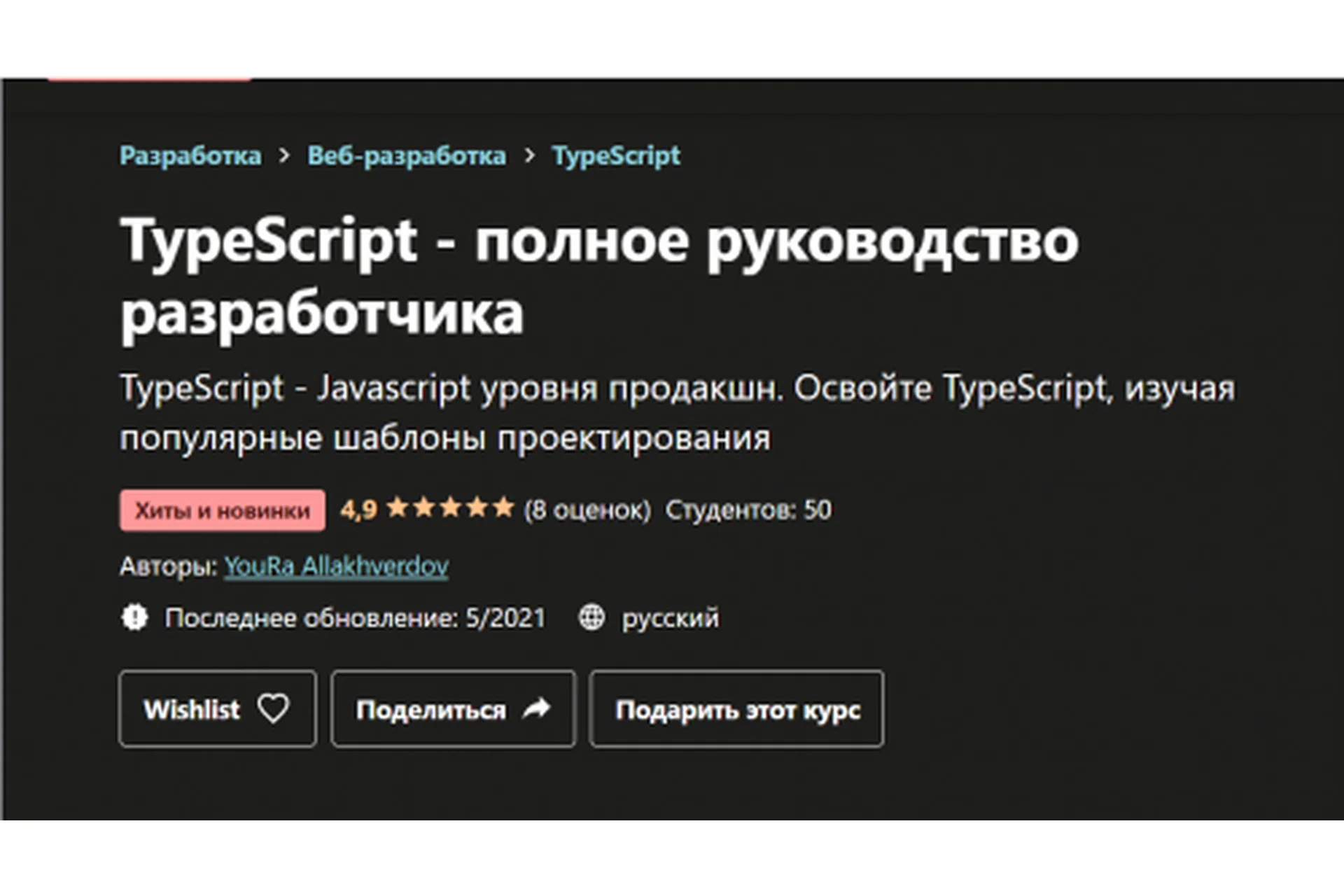Click Подарить этот курс button
Screen dimensions: 1344x896
point(736,709)
